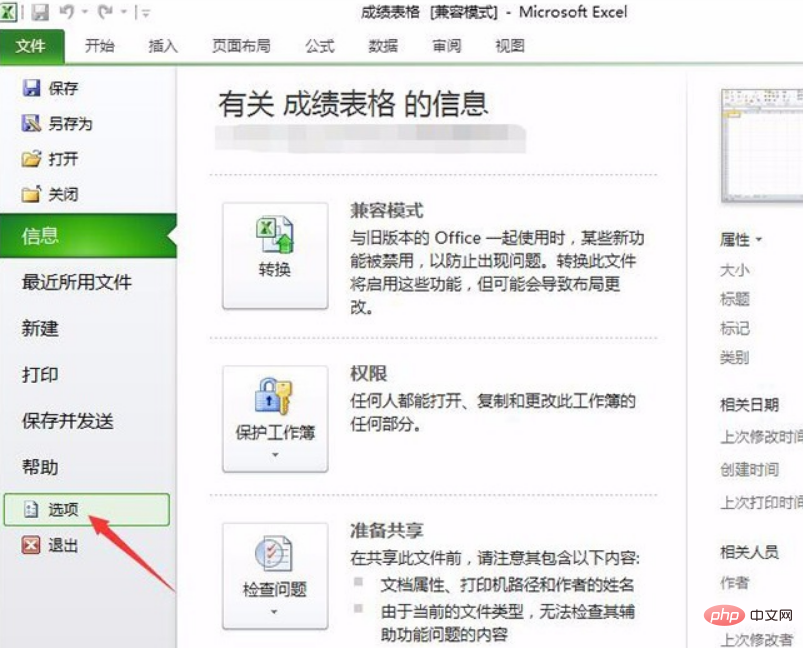This screenshot has height=648, width=803.
Task: Open the 保存并发送 section
Action: pos(68,421)
